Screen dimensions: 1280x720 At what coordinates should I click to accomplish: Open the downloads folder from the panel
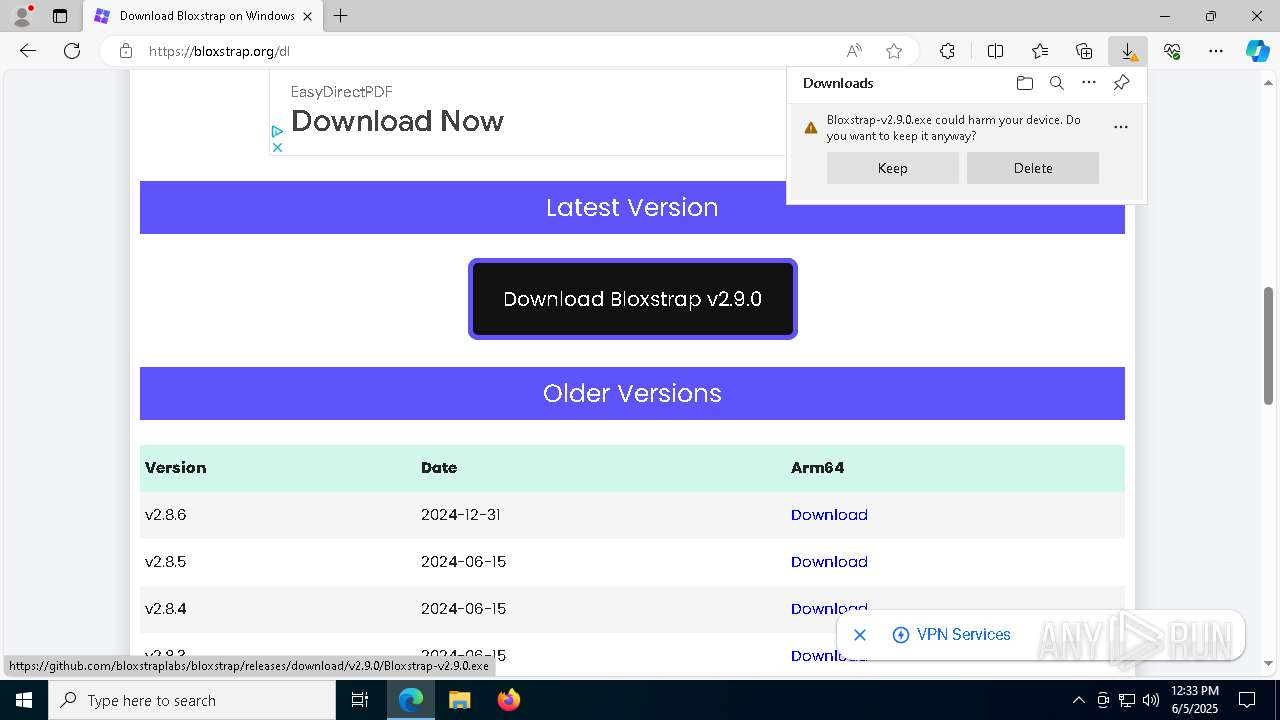coord(1025,83)
